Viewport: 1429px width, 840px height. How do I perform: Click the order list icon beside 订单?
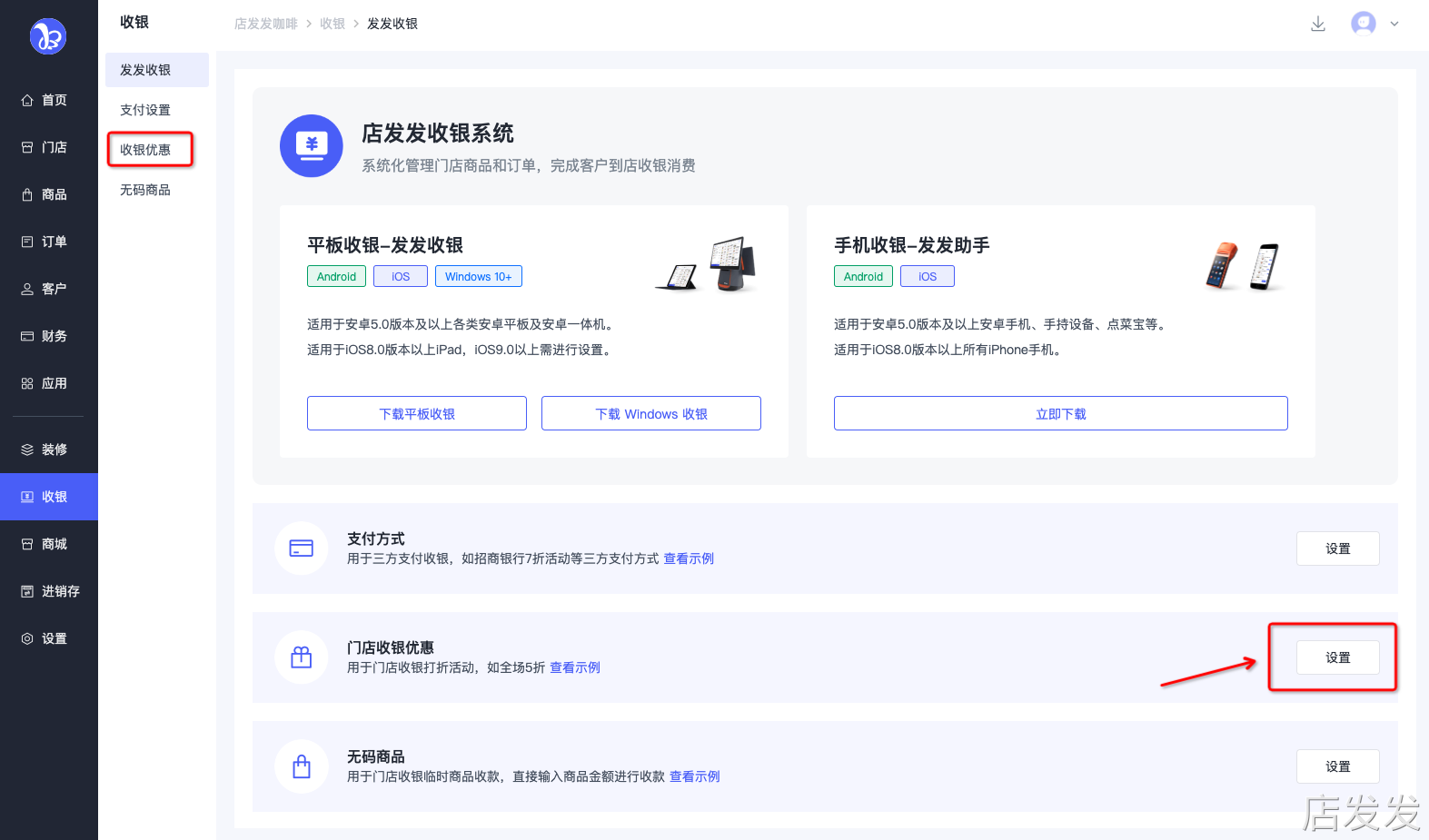tap(27, 242)
